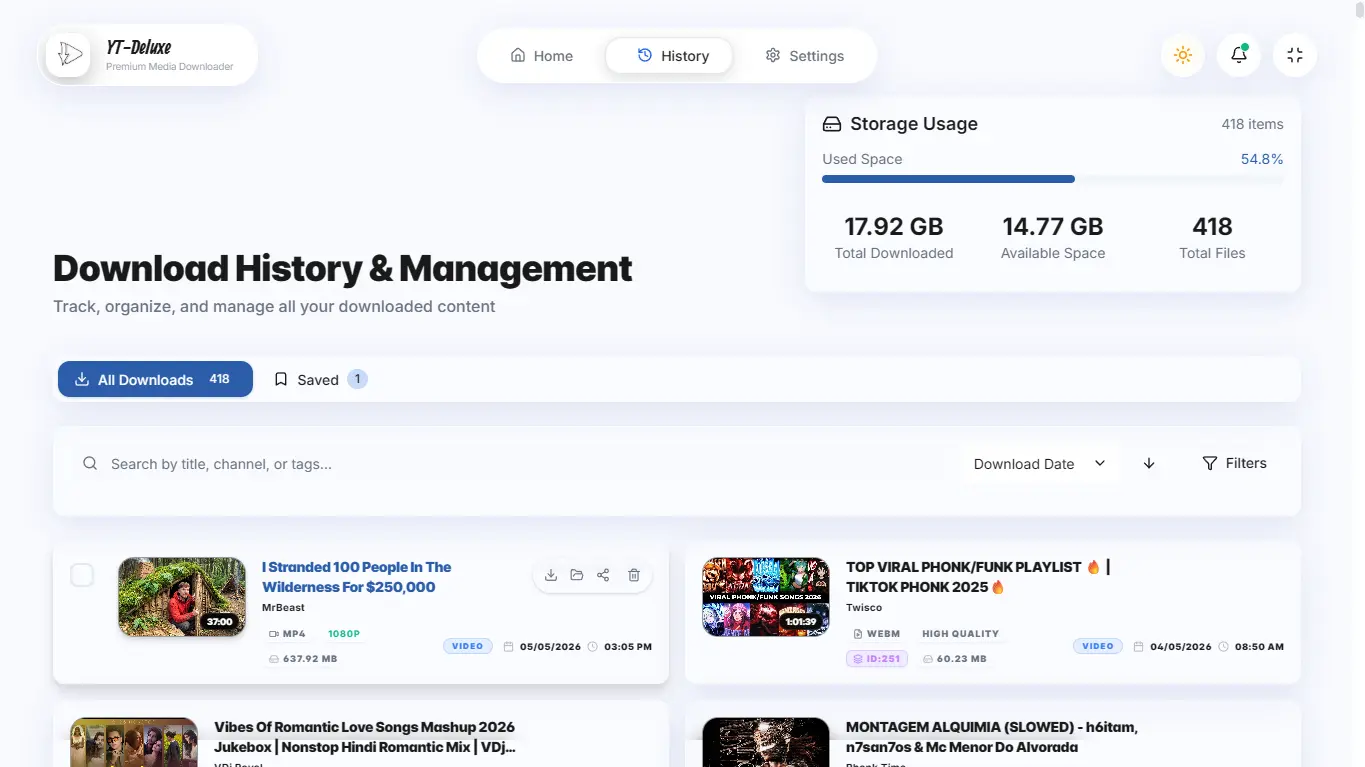This screenshot has height=767, width=1365.
Task: Open the Filters panel
Action: coord(1234,463)
